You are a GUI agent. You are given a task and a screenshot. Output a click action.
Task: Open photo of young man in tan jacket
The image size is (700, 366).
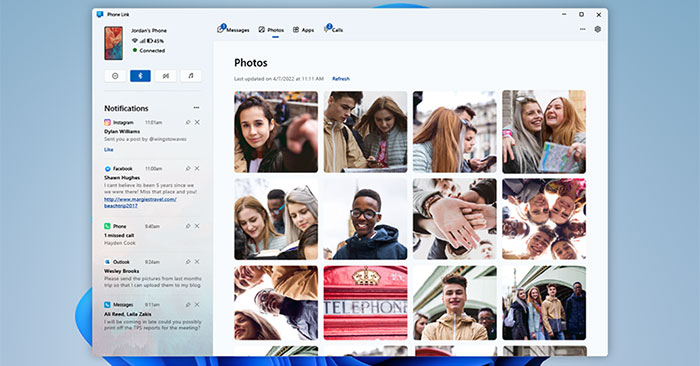454,303
